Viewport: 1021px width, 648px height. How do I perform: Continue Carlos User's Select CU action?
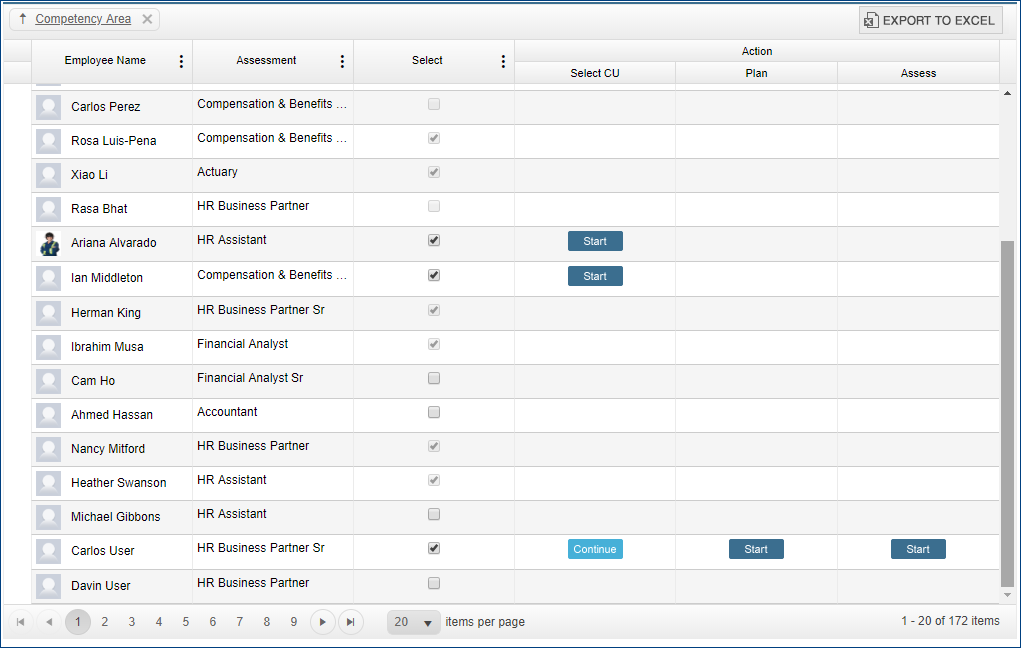[595, 548]
